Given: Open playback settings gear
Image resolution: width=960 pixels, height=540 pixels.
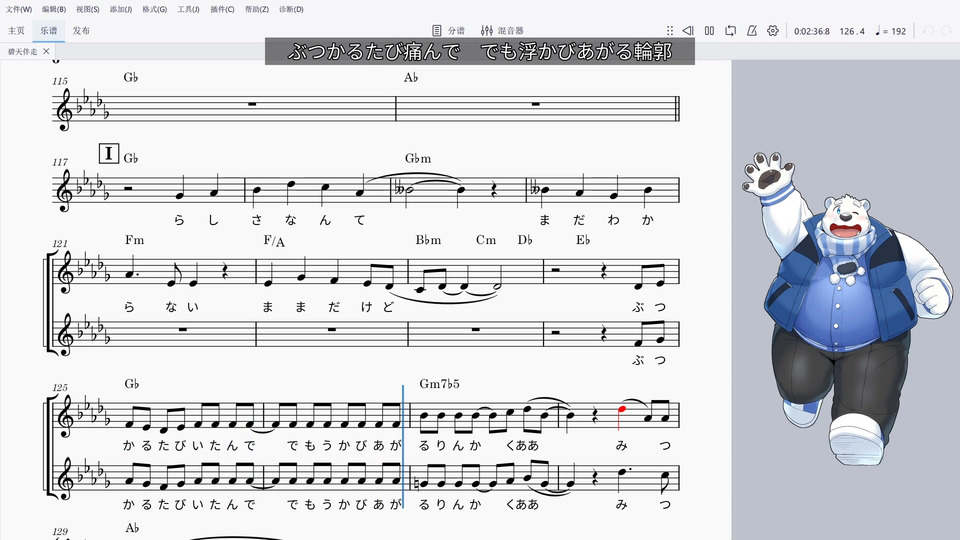Looking at the screenshot, I should click(x=773, y=31).
